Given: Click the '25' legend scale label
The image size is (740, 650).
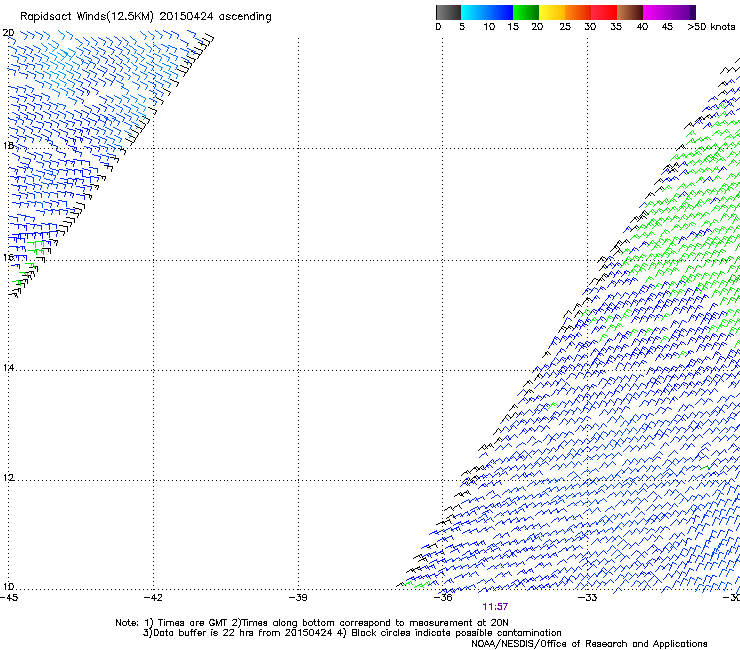Looking at the screenshot, I should point(565,27).
